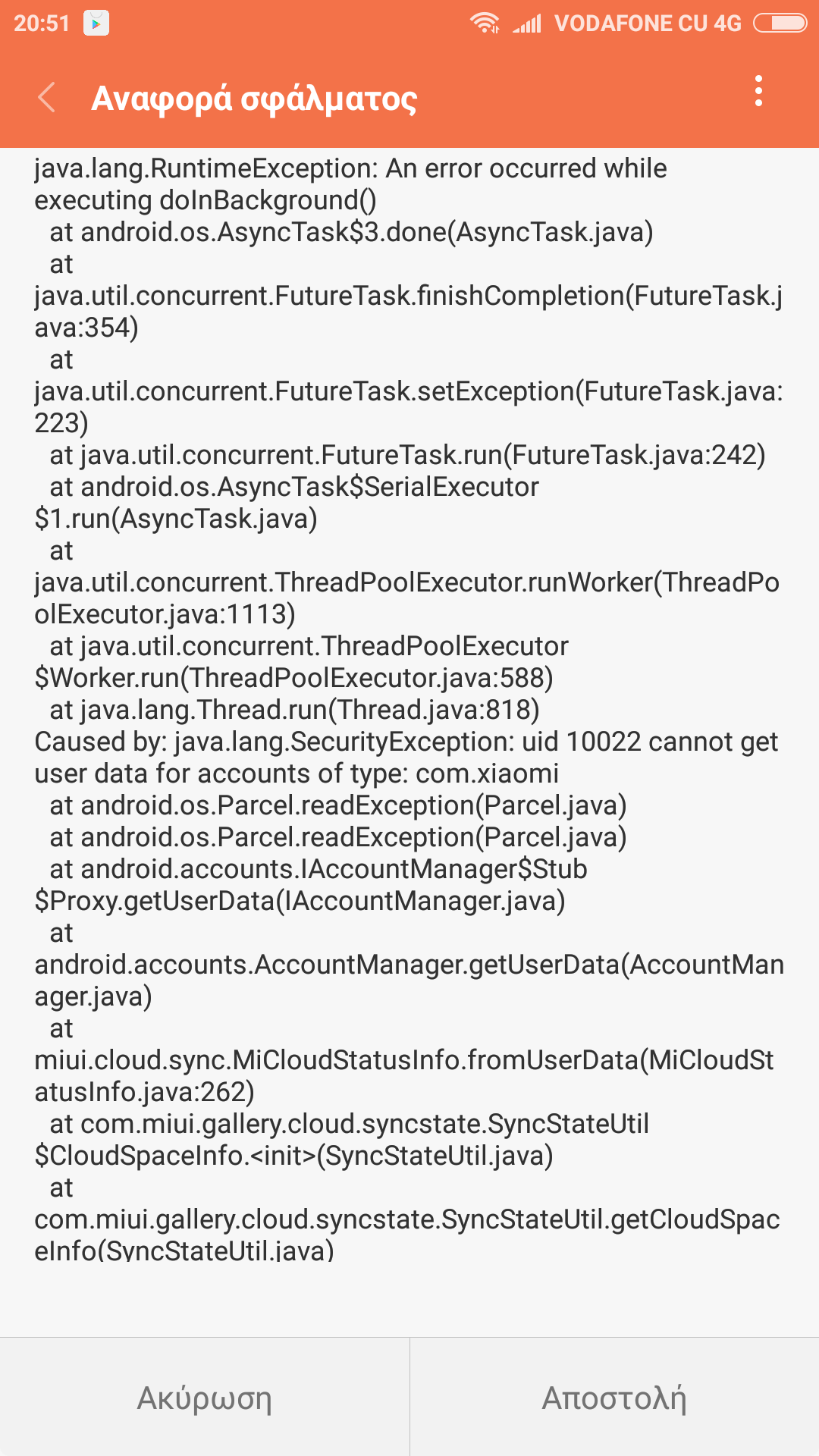
Task: Tap the 'Caused by: java.lang.SecurityException' line
Action: coord(406,742)
